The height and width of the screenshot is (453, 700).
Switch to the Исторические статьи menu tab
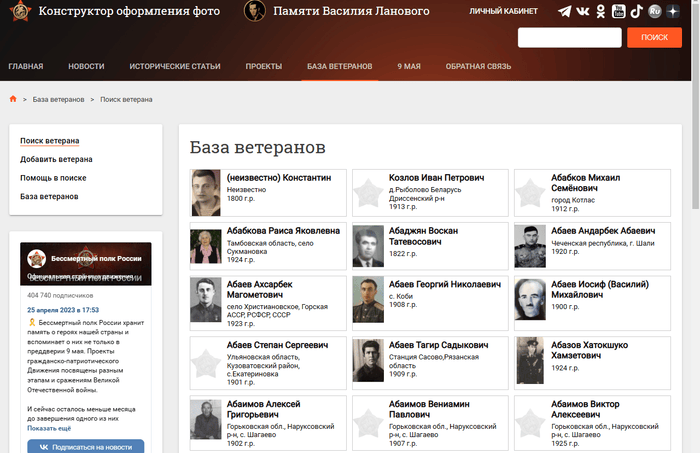(174, 66)
